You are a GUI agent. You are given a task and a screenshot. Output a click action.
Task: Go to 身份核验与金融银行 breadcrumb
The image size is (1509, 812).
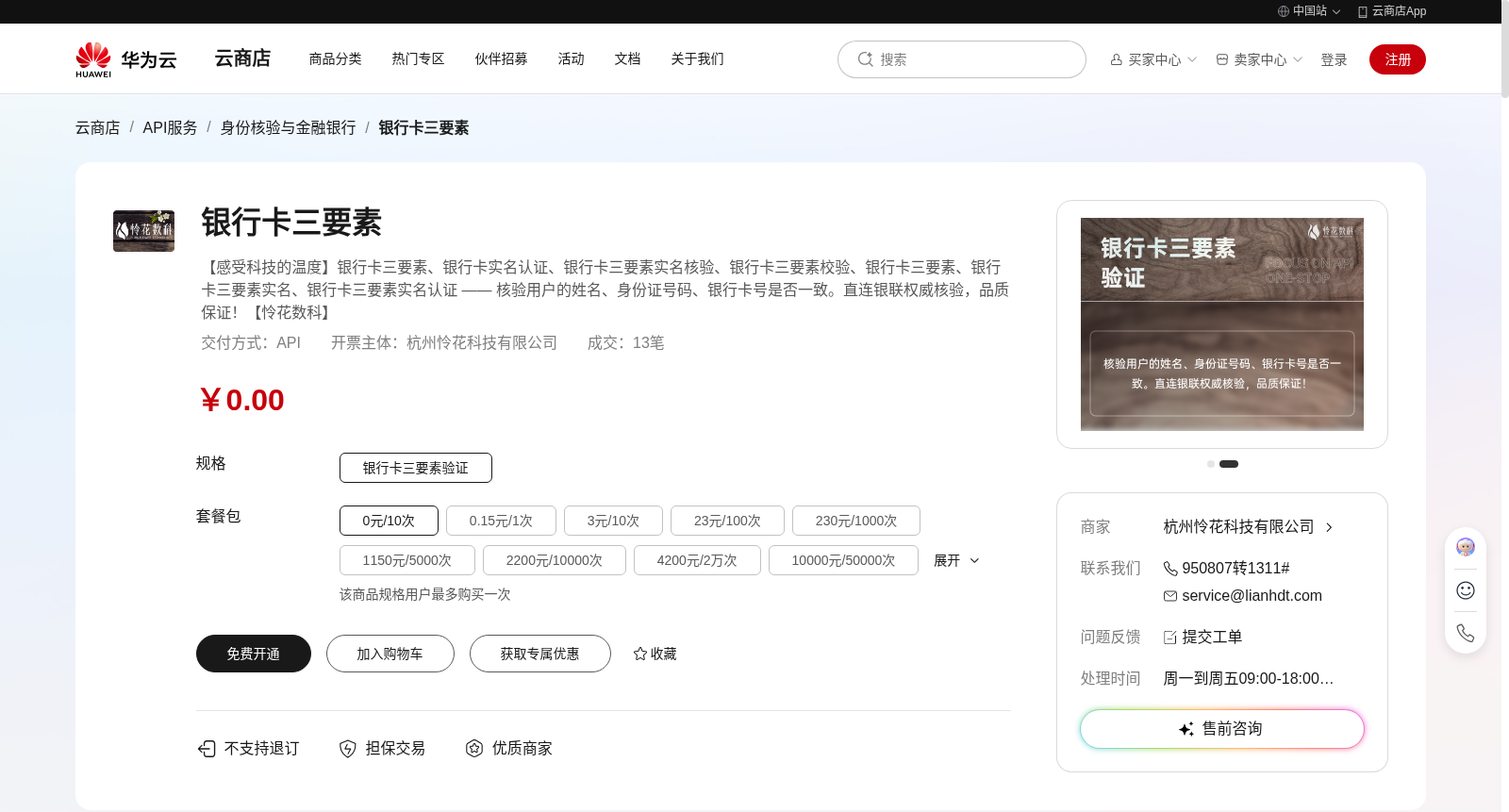pos(289,127)
